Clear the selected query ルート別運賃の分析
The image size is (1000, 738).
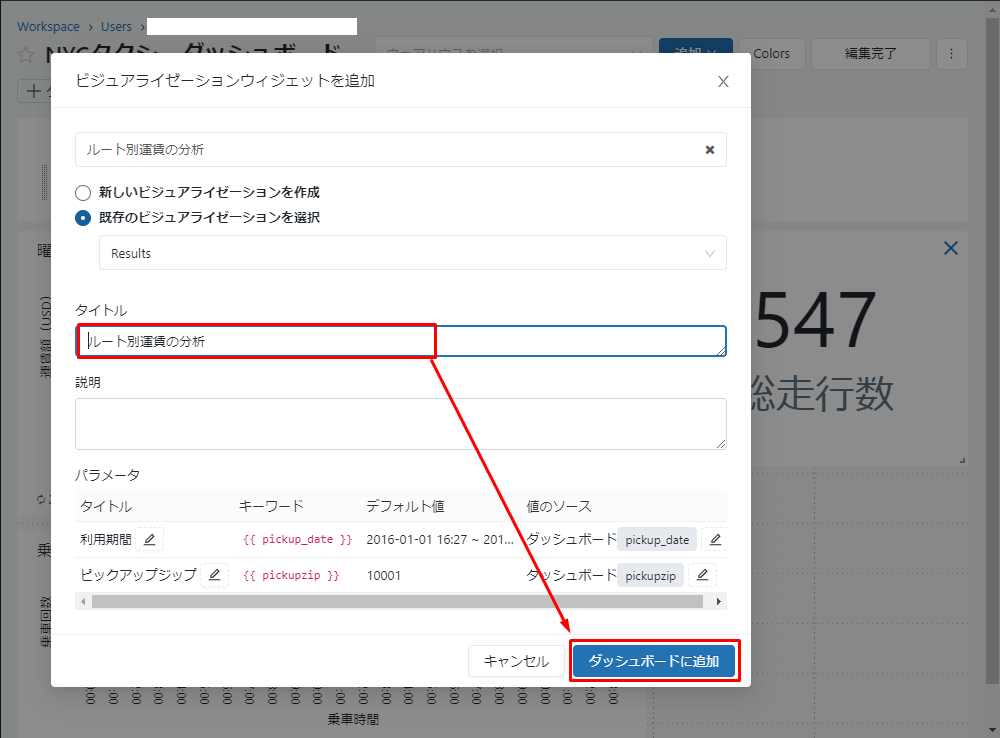tap(709, 150)
